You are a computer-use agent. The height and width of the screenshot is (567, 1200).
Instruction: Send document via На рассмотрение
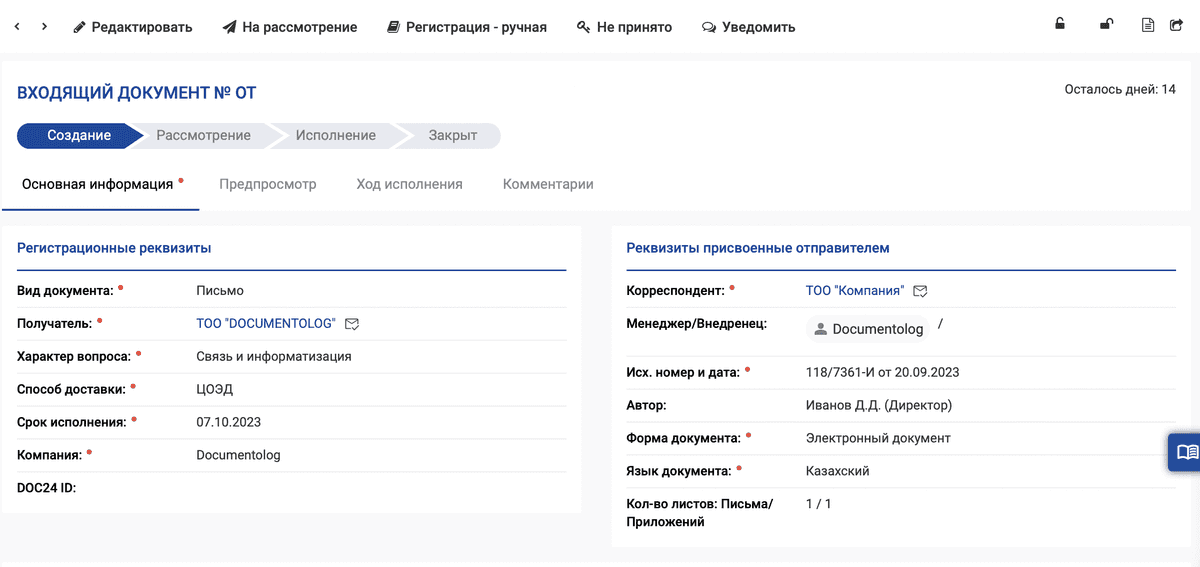(289, 27)
